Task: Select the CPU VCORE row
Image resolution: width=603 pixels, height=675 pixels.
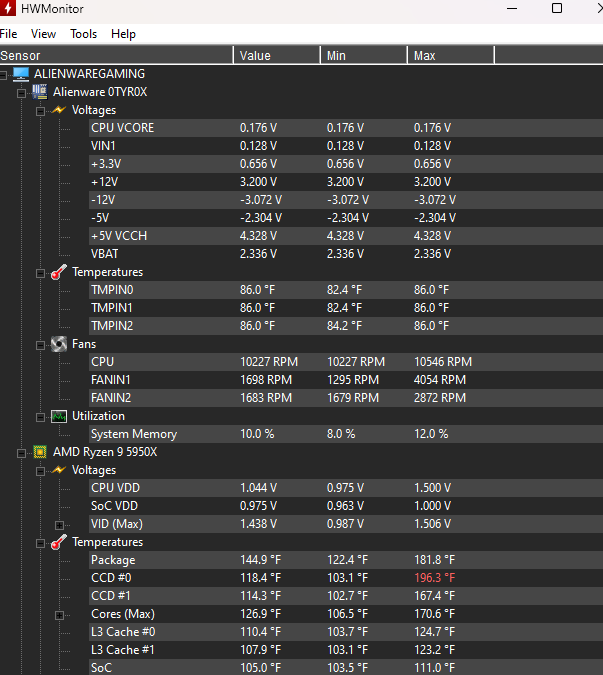Action: (x=346, y=128)
